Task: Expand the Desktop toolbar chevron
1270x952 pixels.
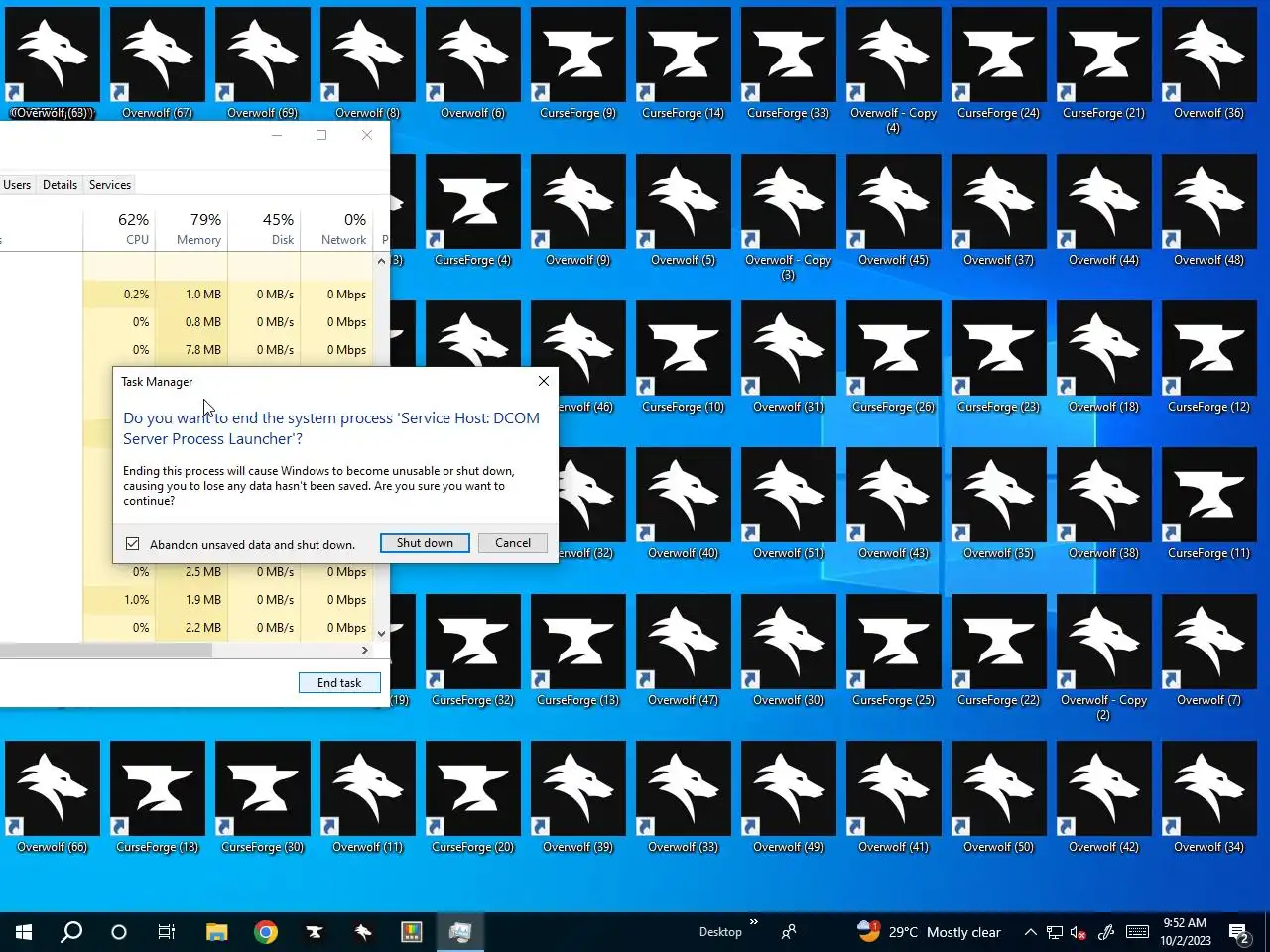Action: coord(754,922)
